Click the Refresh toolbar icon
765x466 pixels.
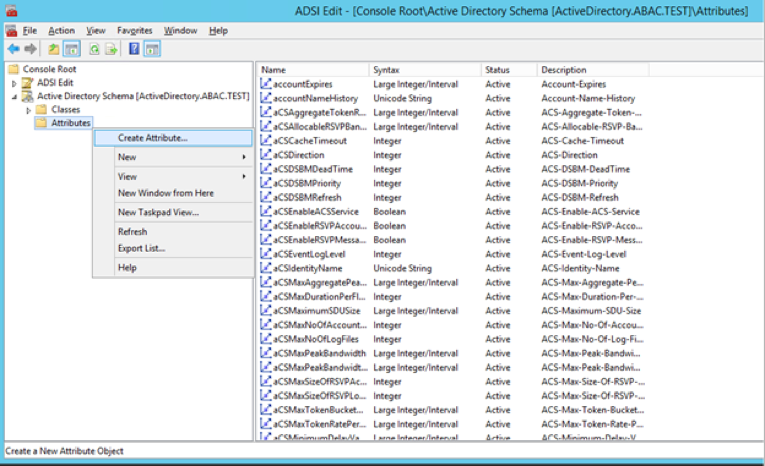pyautogui.click(x=94, y=49)
